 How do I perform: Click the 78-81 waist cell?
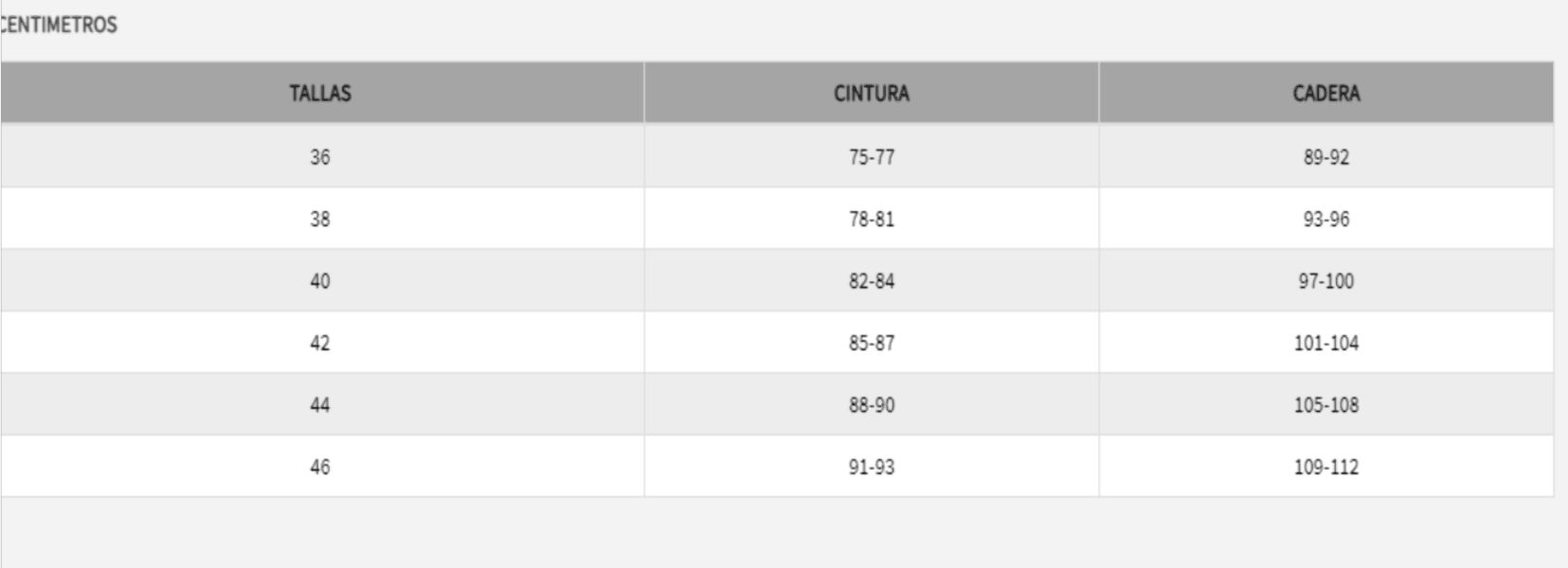[871, 219]
